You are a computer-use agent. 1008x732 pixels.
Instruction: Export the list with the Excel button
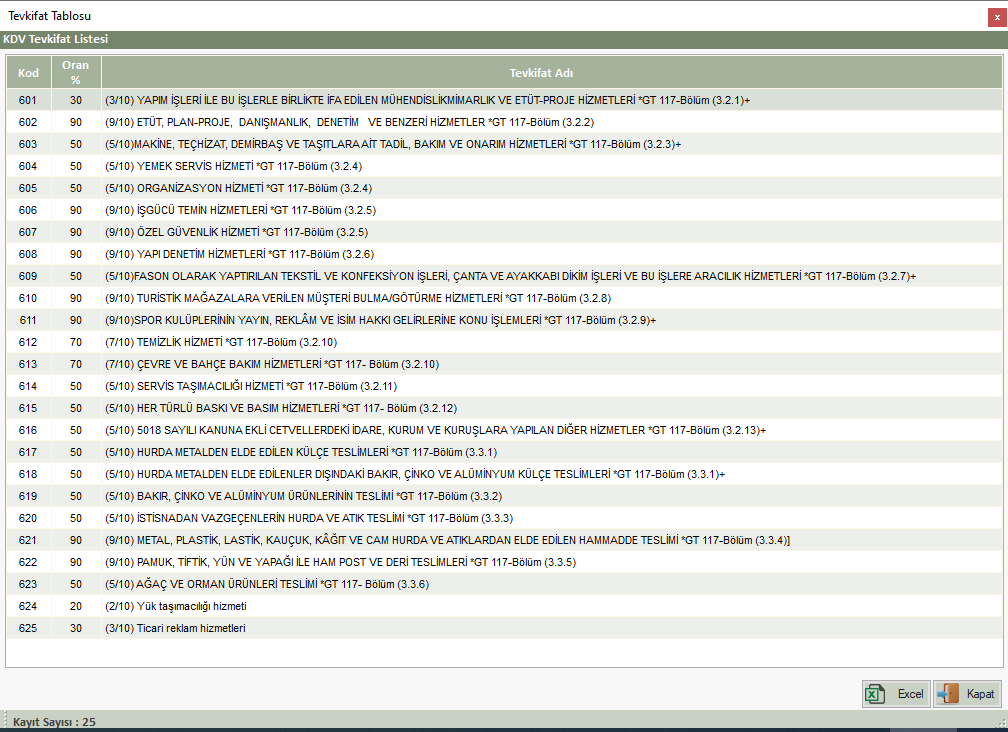(x=896, y=693)
